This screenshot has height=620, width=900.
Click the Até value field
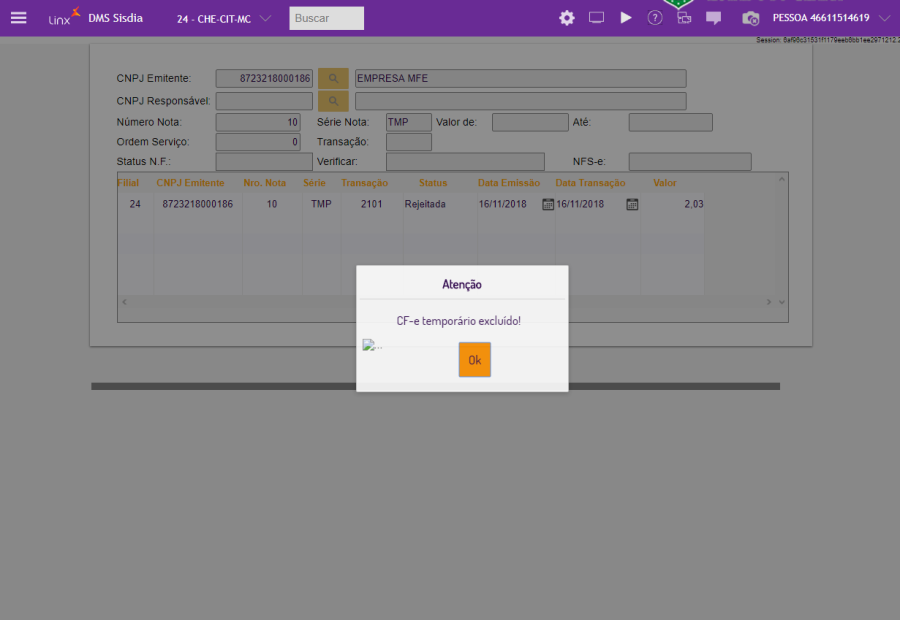click(x=670, y=122)
